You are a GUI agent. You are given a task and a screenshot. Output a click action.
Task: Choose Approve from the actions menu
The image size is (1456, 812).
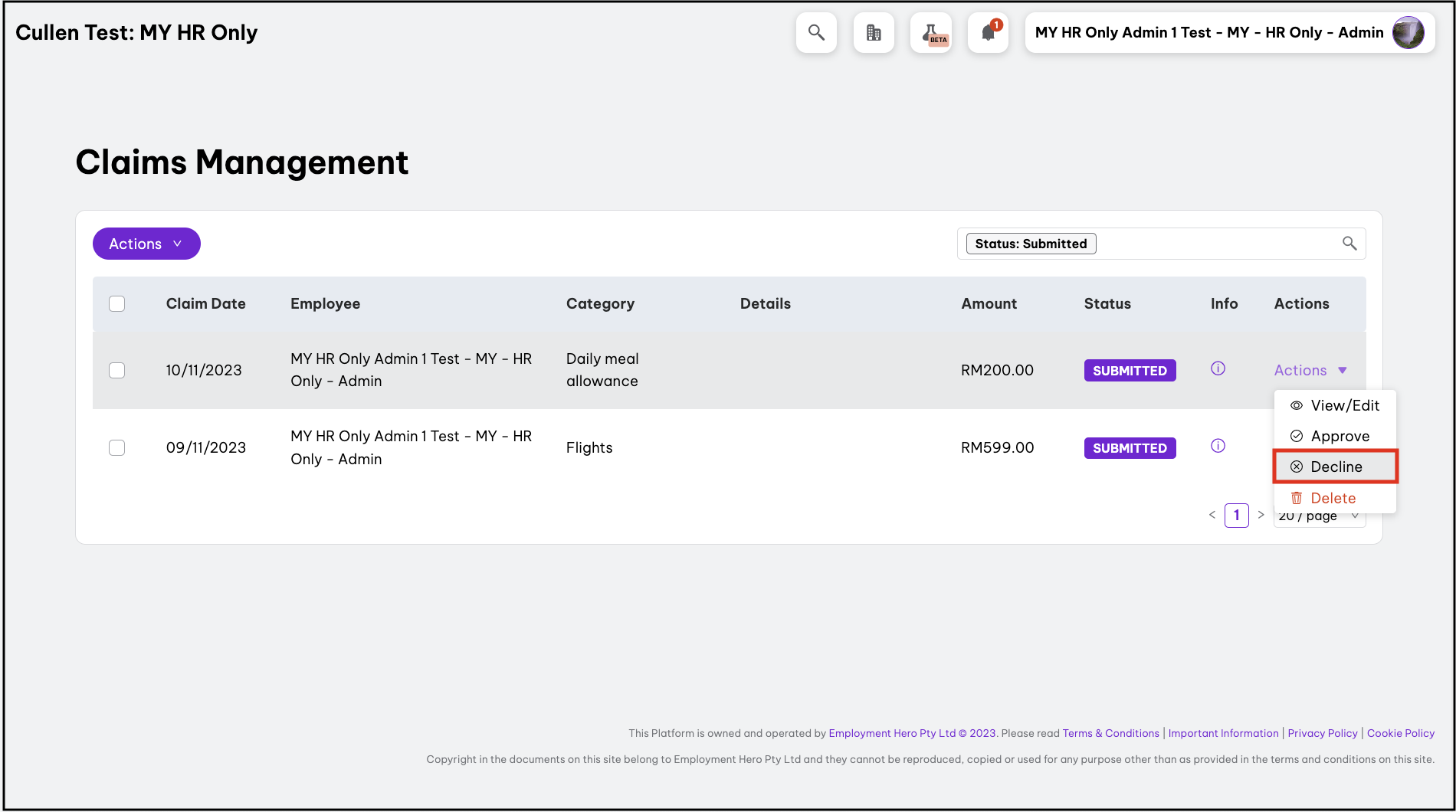[x=1339, y=436]
